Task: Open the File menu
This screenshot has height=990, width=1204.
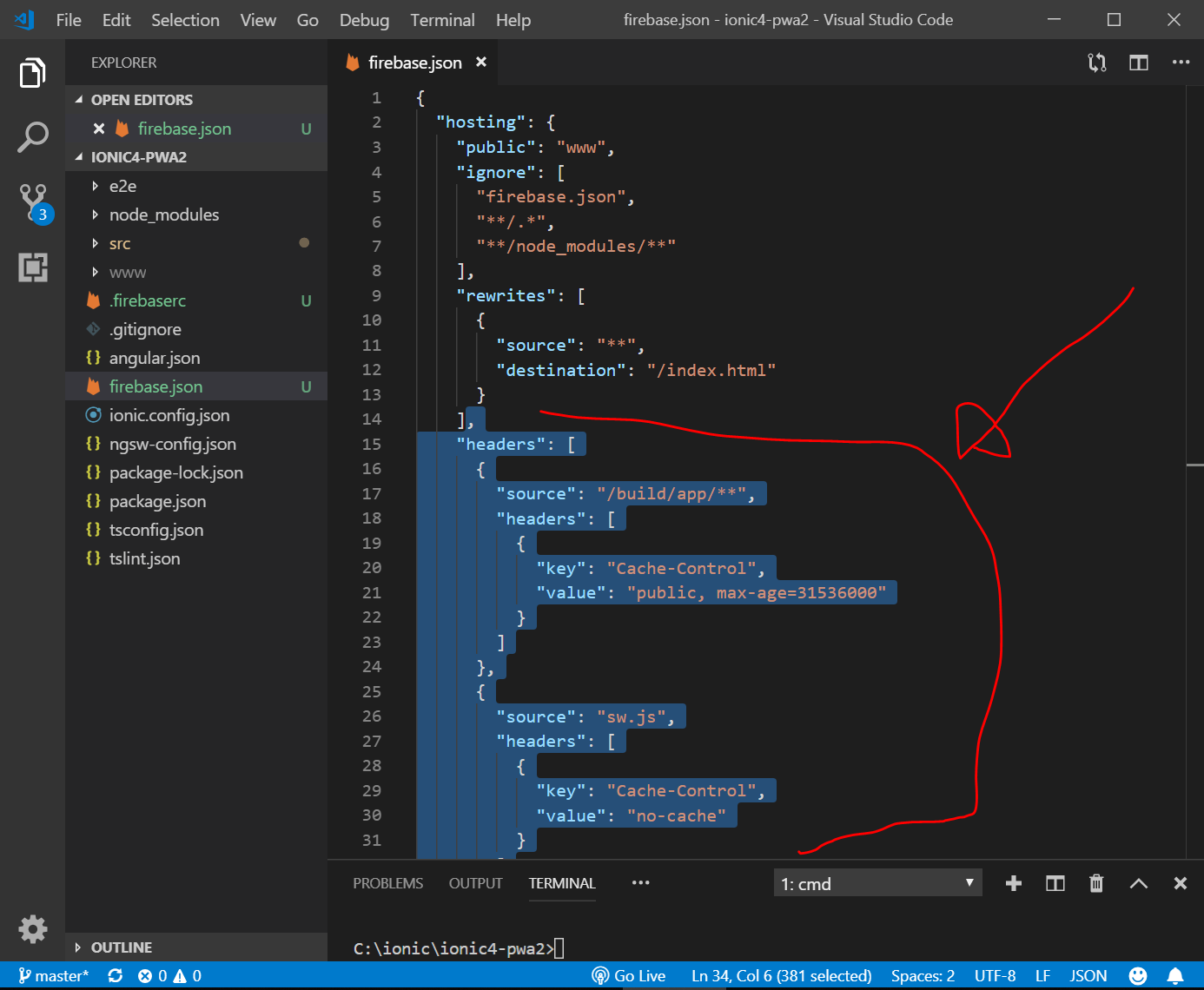Action: coord(69,20)
